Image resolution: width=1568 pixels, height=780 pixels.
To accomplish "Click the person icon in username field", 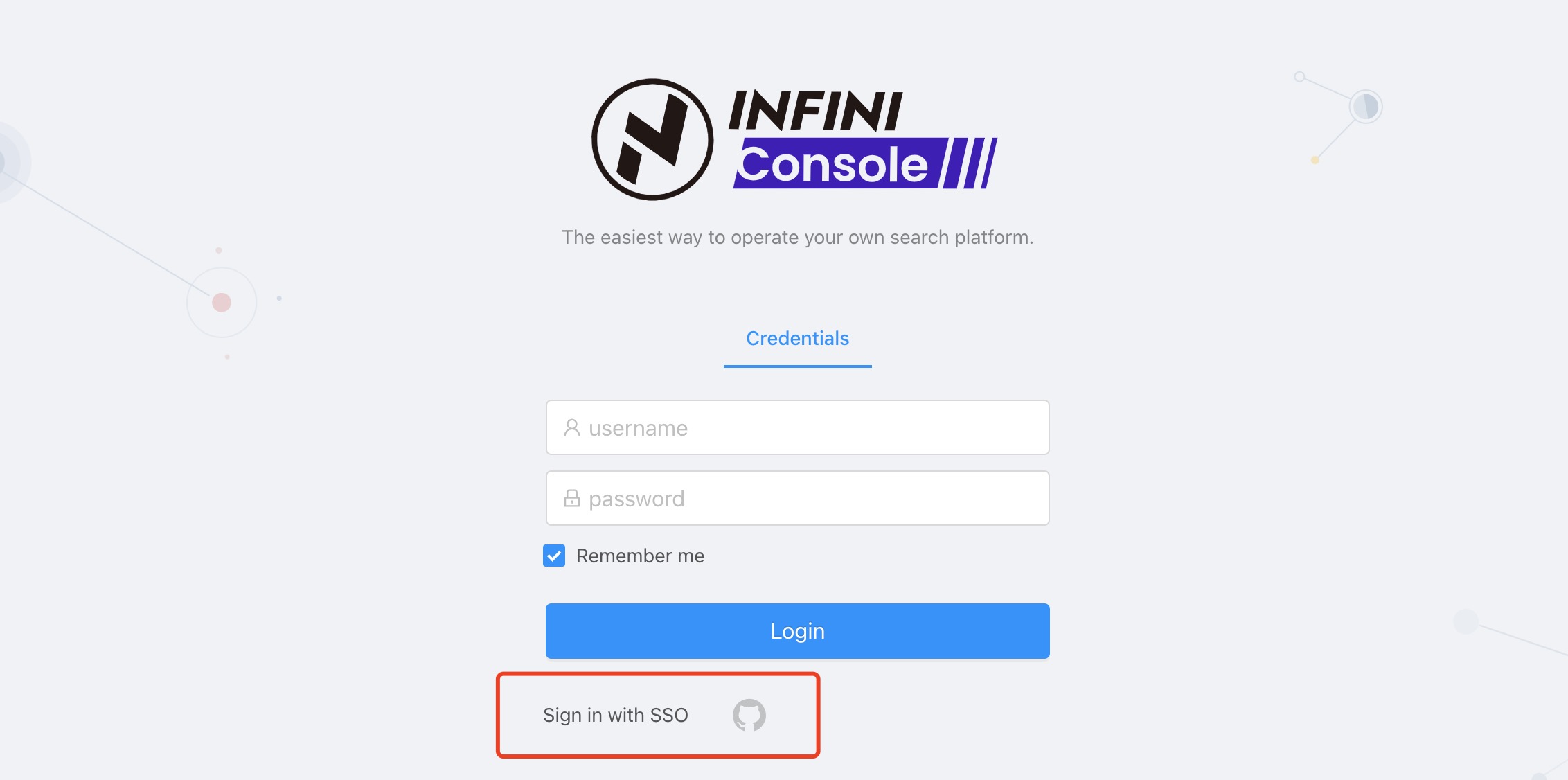I will 571,427.
